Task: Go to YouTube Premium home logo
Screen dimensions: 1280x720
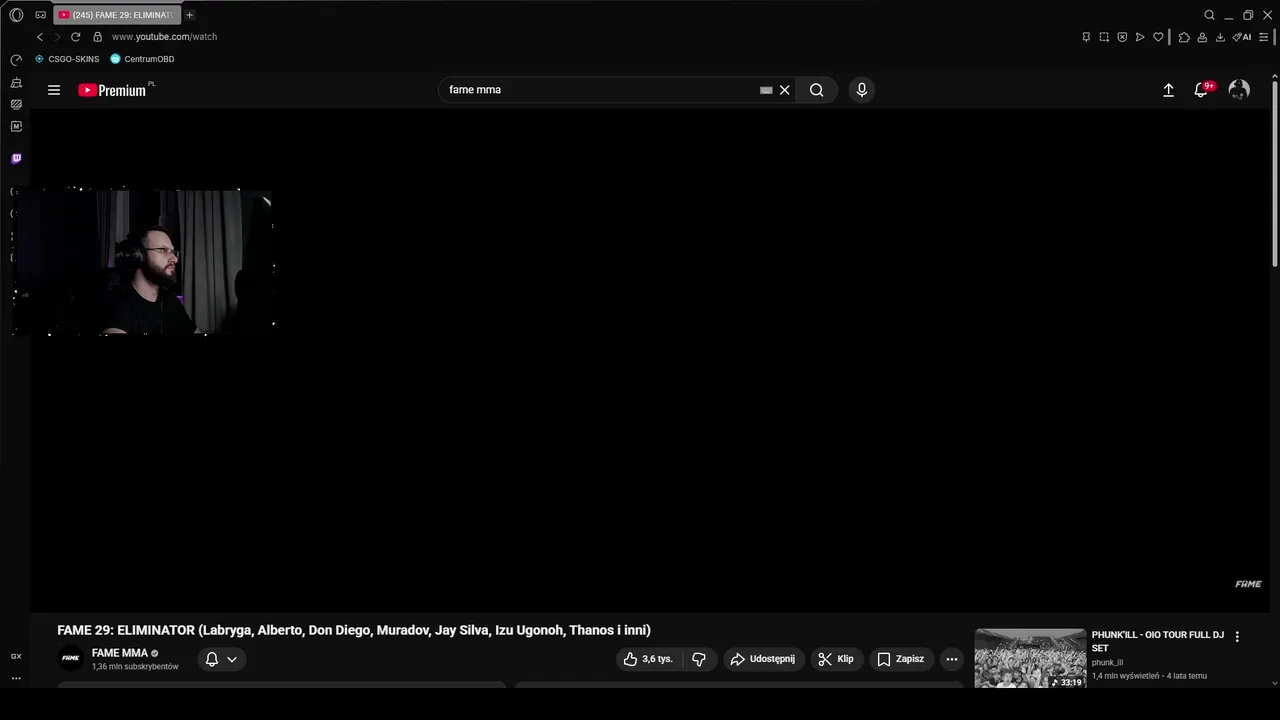Action: pyautogui.click(x=113, y=90)
